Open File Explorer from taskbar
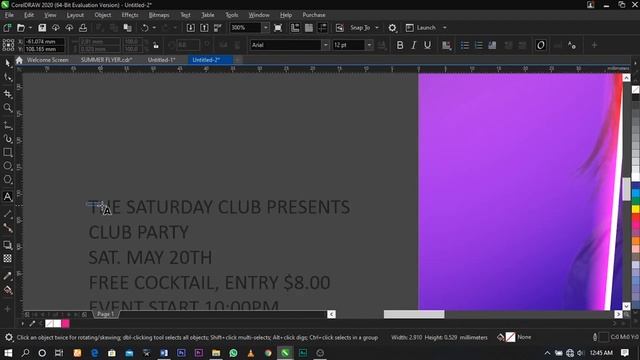640x360 pixels. (x=216, y=353)
